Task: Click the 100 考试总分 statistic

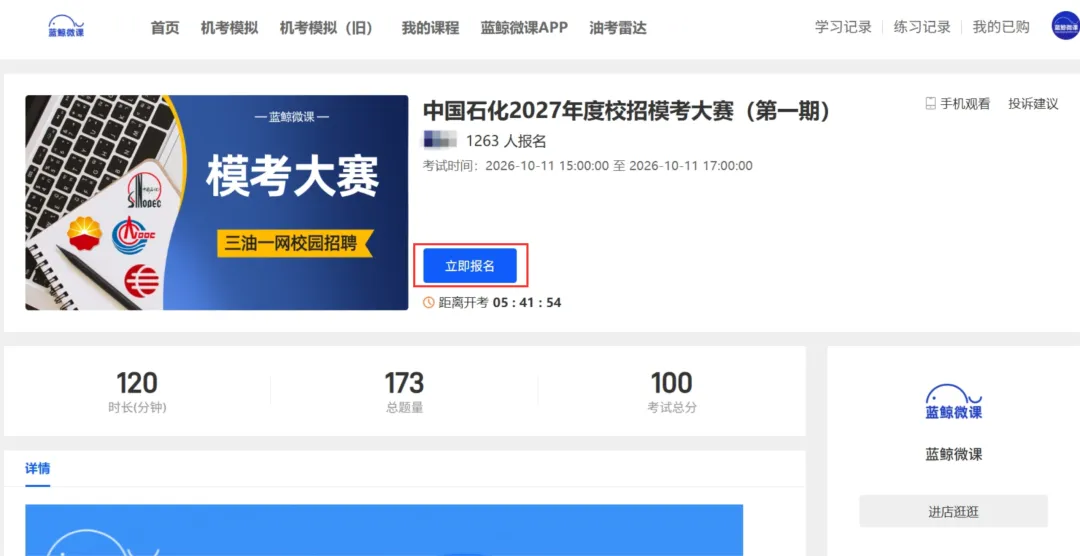Action: click(x=672, y=391)
